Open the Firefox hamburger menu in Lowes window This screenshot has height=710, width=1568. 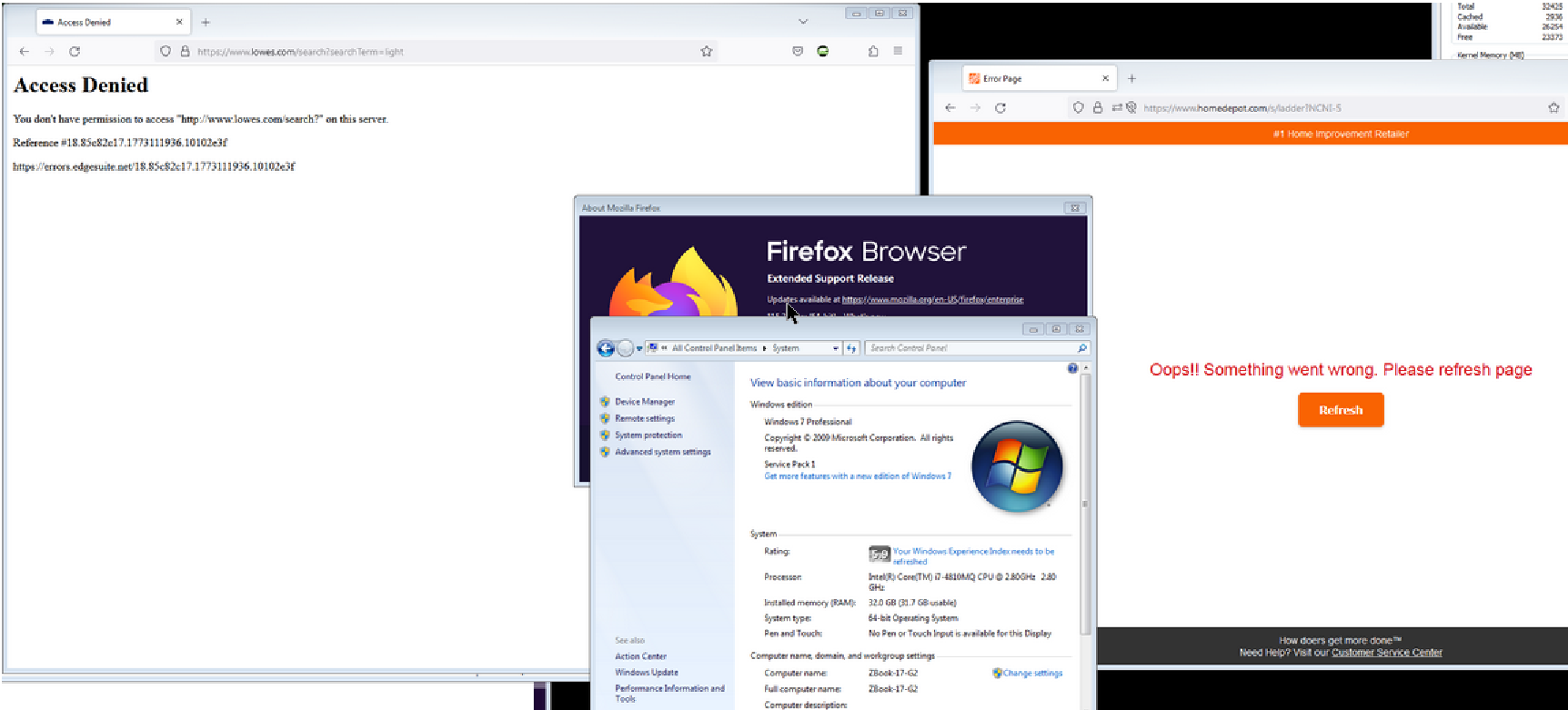(x=898, y=52)
